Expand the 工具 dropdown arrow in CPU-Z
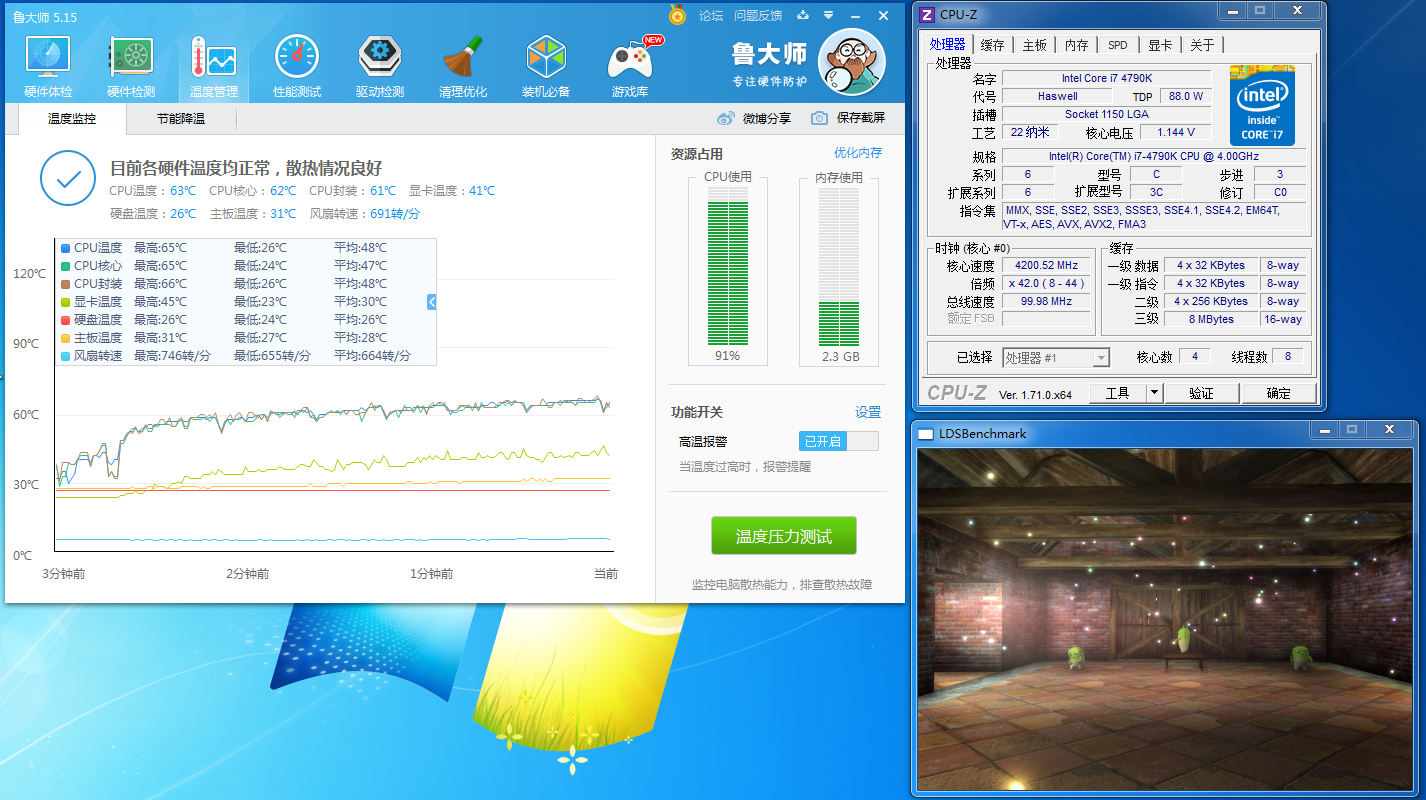1426x800 pixels. (1154, 393)
